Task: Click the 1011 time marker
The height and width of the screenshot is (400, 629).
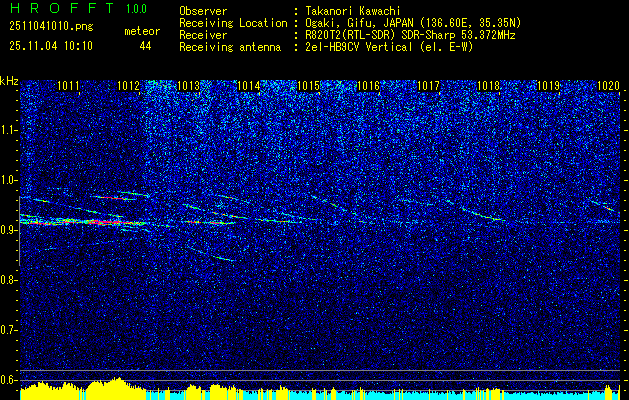Action: pos(68,86)
